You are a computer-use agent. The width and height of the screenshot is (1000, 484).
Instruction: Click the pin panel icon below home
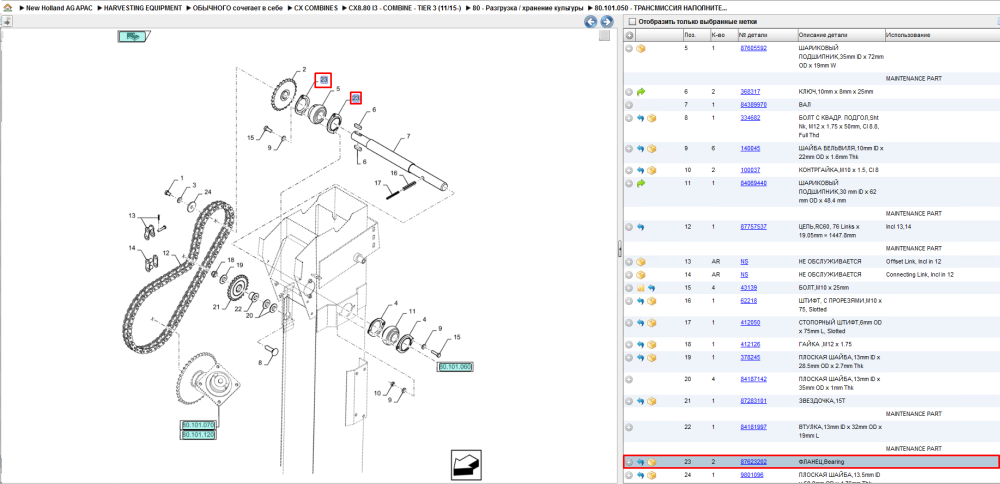click(x=7, y=21)
